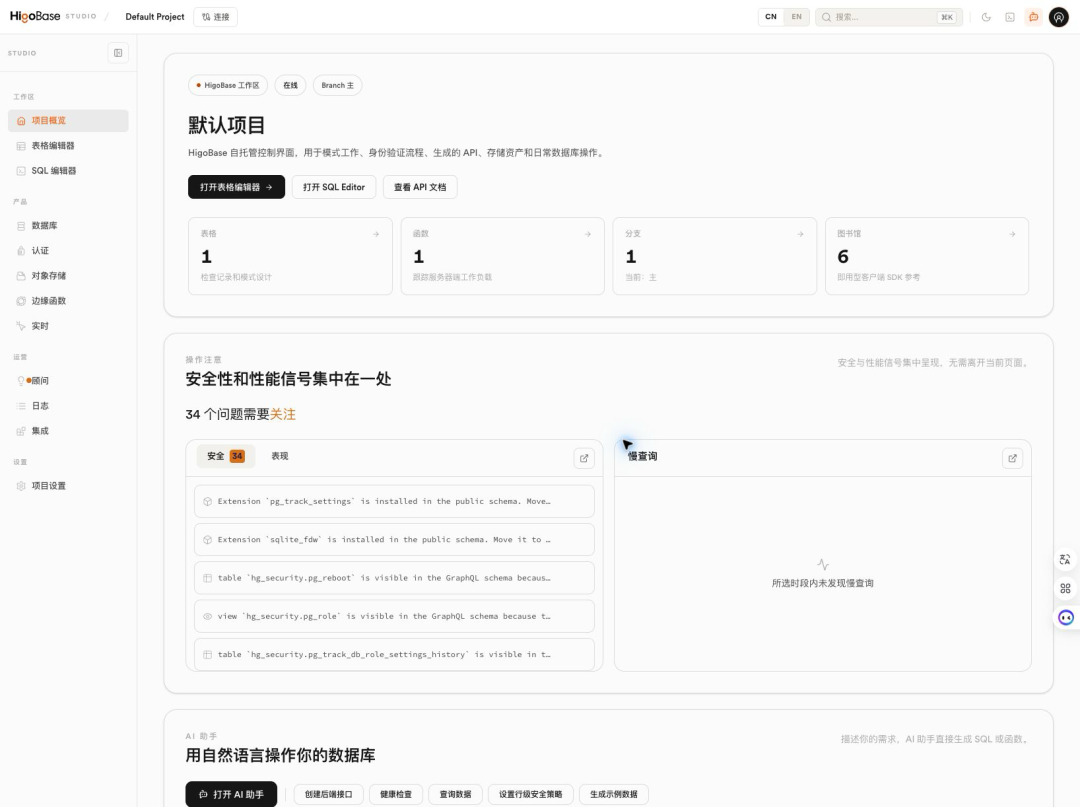Image resolution: width=1080 pixels, height=807 pixels.
Task: Click the 设置行级安全策略 chip
Action: click(530, 795)
